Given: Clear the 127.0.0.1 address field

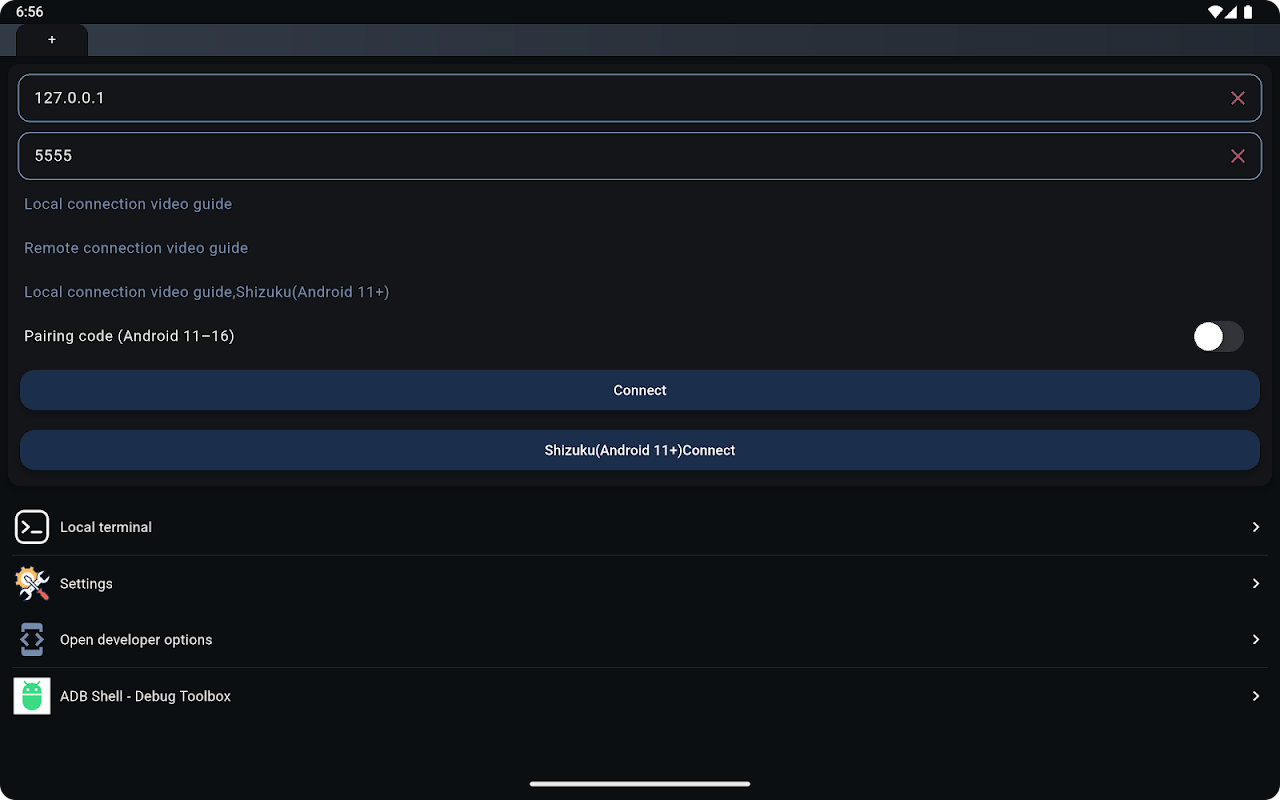Looking at the screenshot, I should [x=1237, y=98].
